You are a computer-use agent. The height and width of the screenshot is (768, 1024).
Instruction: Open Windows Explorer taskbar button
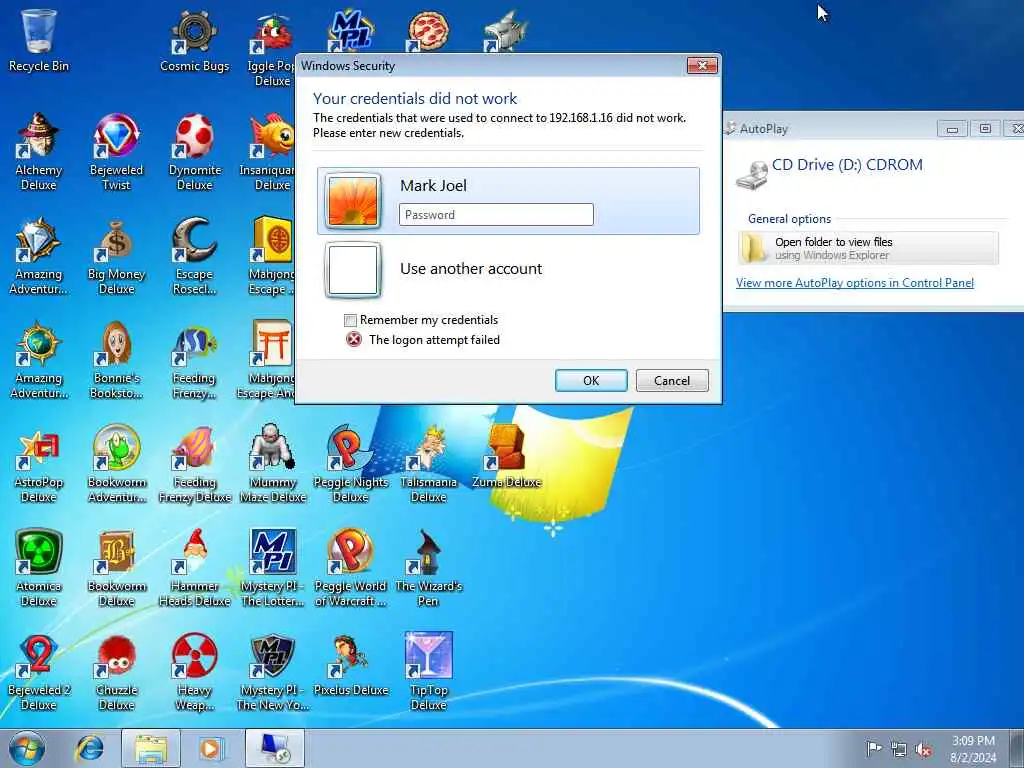[x=151, y=748]
